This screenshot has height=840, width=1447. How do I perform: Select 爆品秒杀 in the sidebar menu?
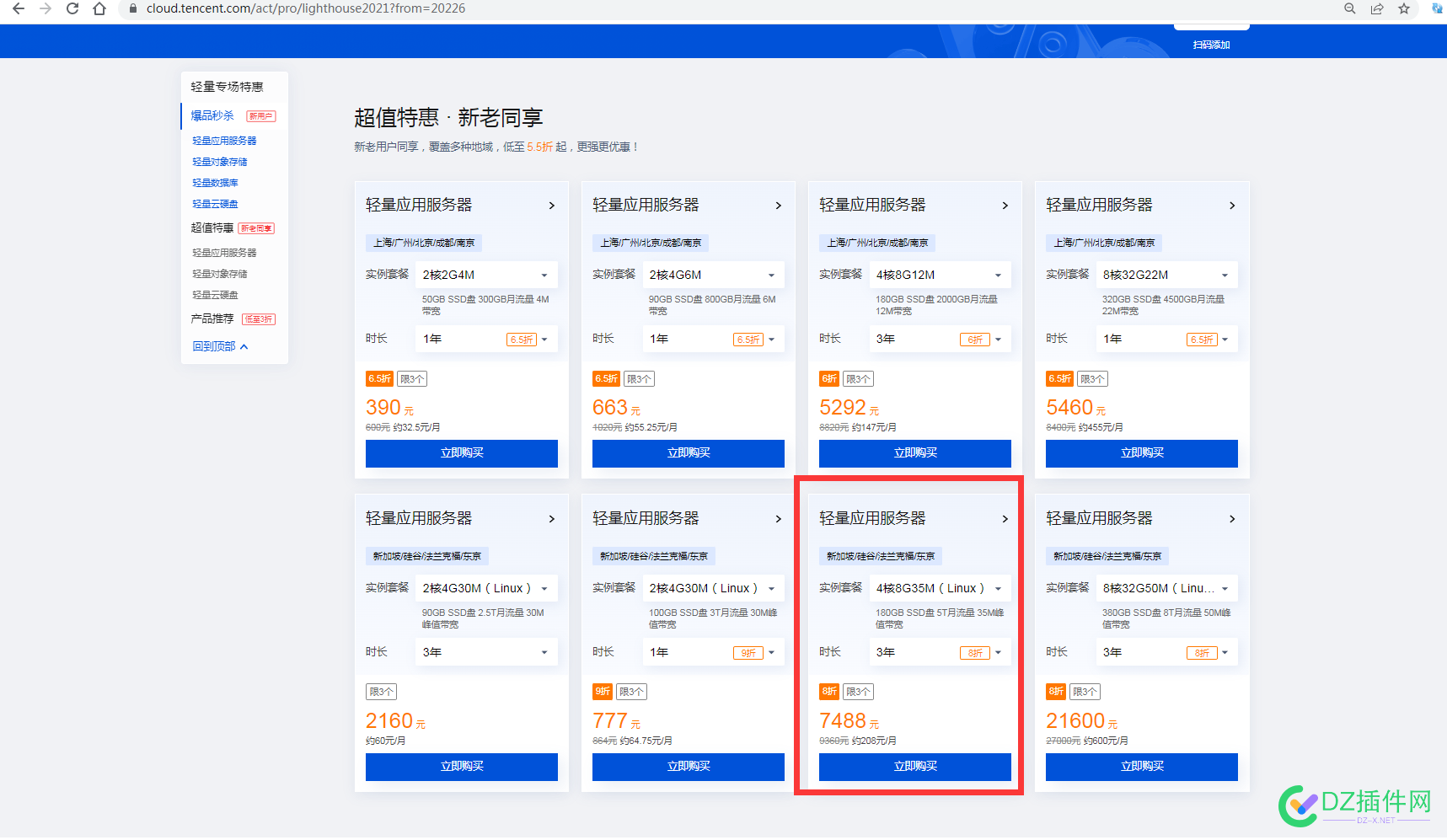[212, 116]
